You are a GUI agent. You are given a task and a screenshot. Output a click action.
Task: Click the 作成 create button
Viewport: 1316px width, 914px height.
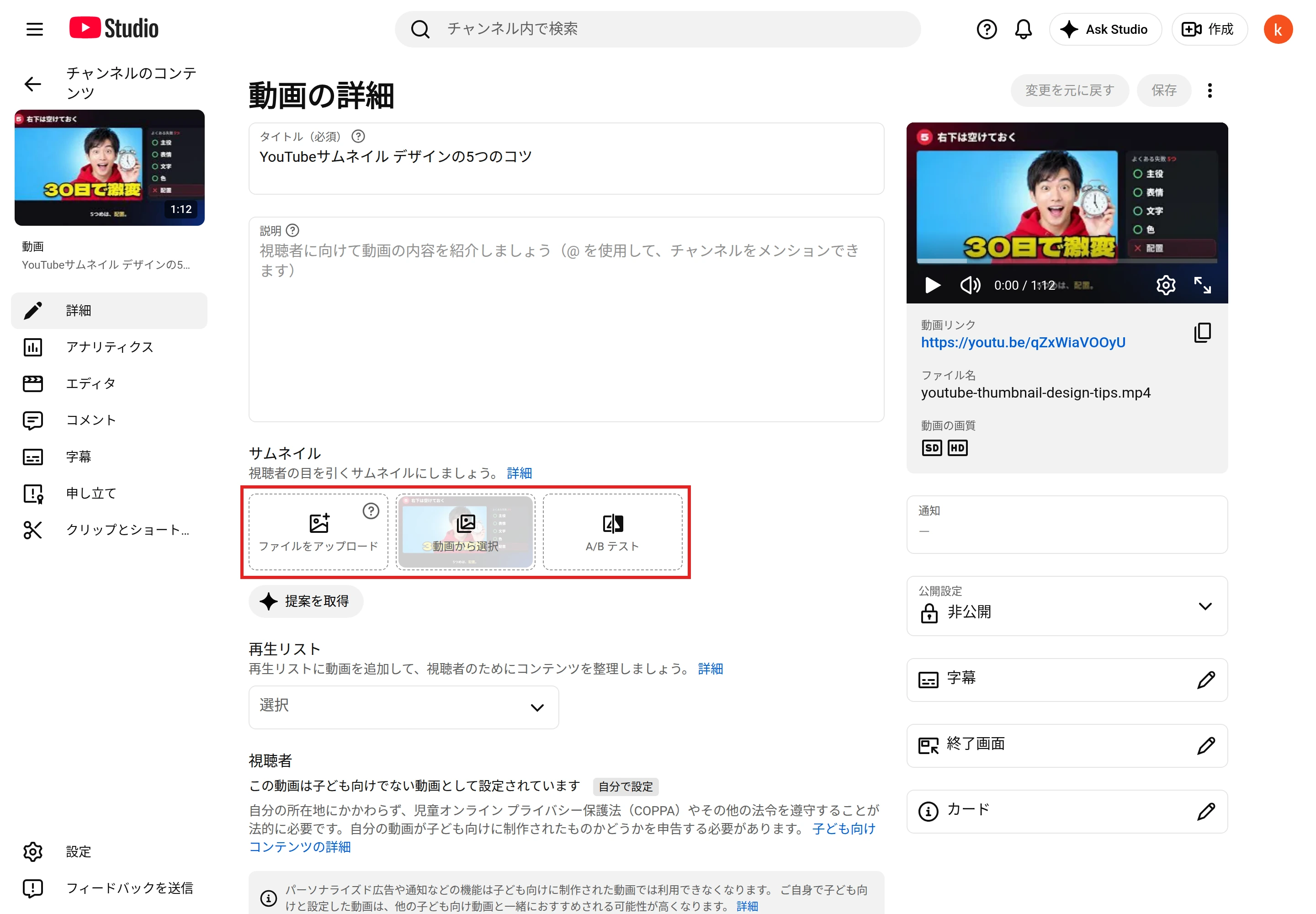(x=1209, y=29)
